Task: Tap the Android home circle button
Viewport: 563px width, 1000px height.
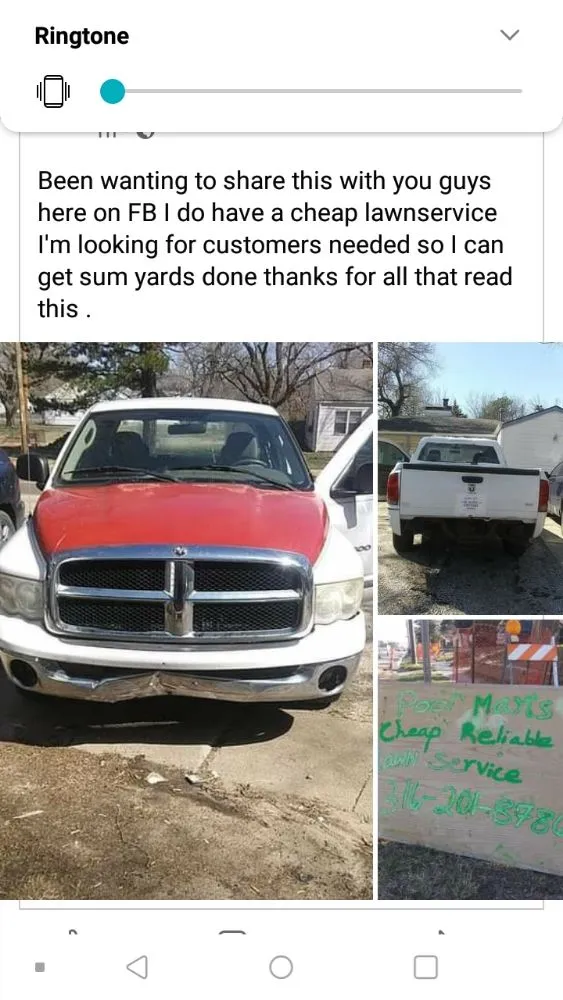Action: click(x=281, y=967)
